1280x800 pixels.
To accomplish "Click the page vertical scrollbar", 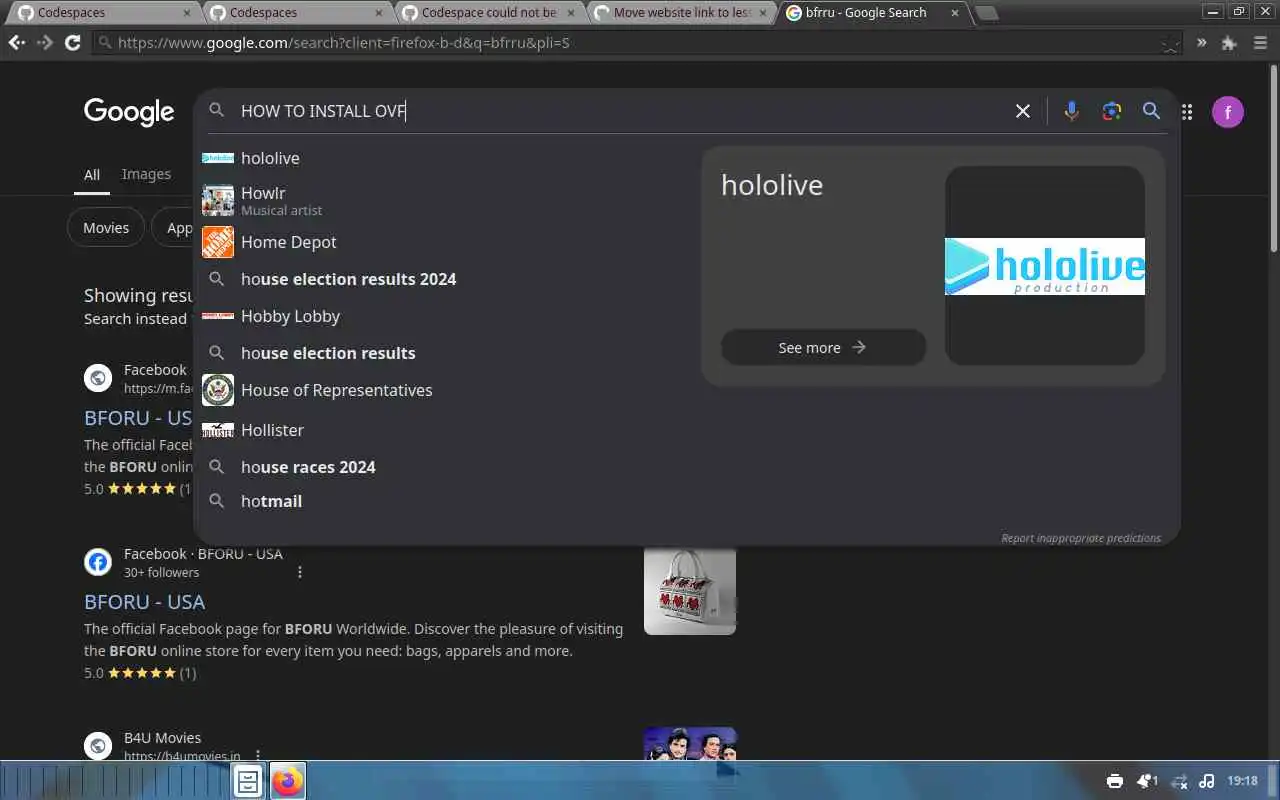I will (1273, 160).
